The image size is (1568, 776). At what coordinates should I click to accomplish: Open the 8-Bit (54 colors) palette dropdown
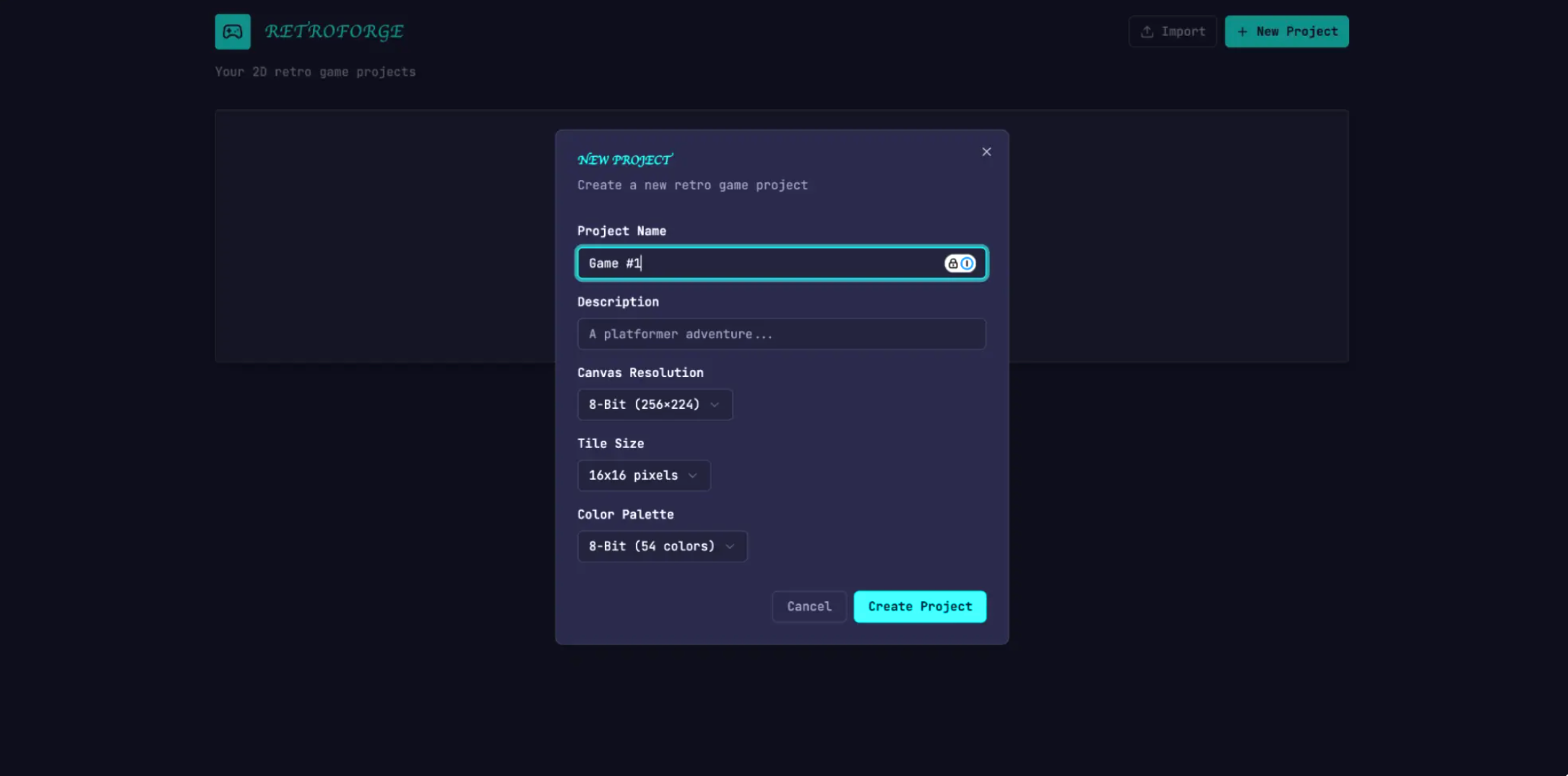pos(662,546)
